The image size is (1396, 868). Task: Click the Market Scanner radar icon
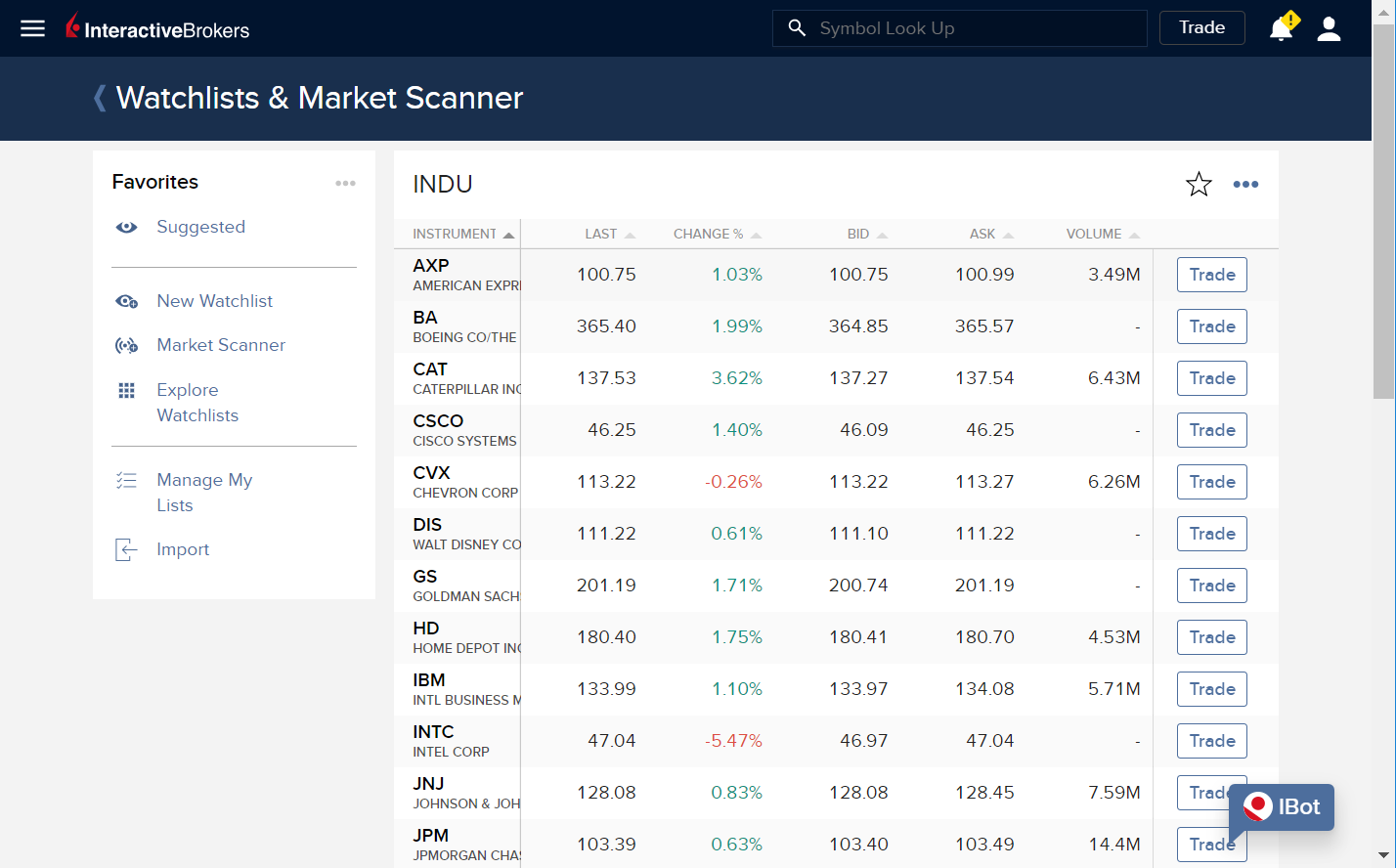coord(127,345)
